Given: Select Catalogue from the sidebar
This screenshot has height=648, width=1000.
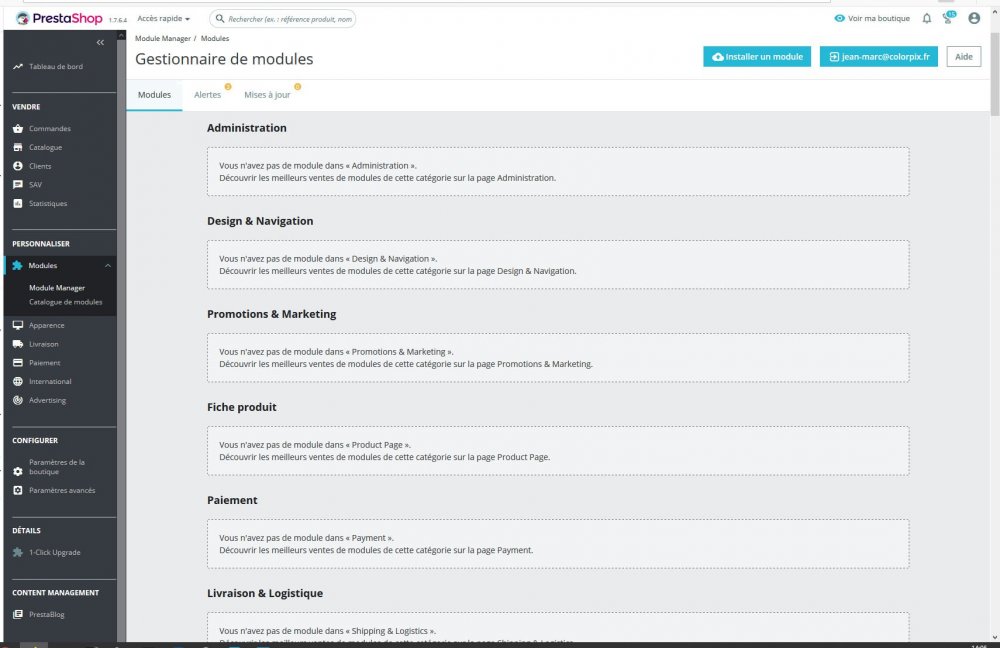Looking at the screenshot, I should (45, 147).
